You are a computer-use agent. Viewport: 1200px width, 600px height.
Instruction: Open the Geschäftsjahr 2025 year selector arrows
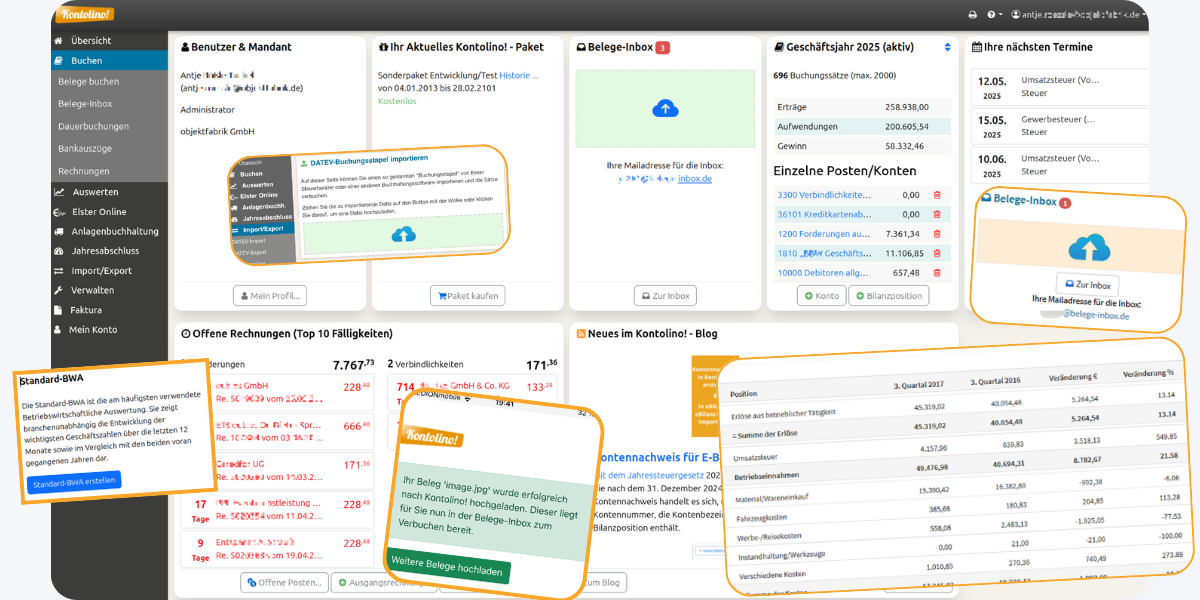tap(948, 47)
